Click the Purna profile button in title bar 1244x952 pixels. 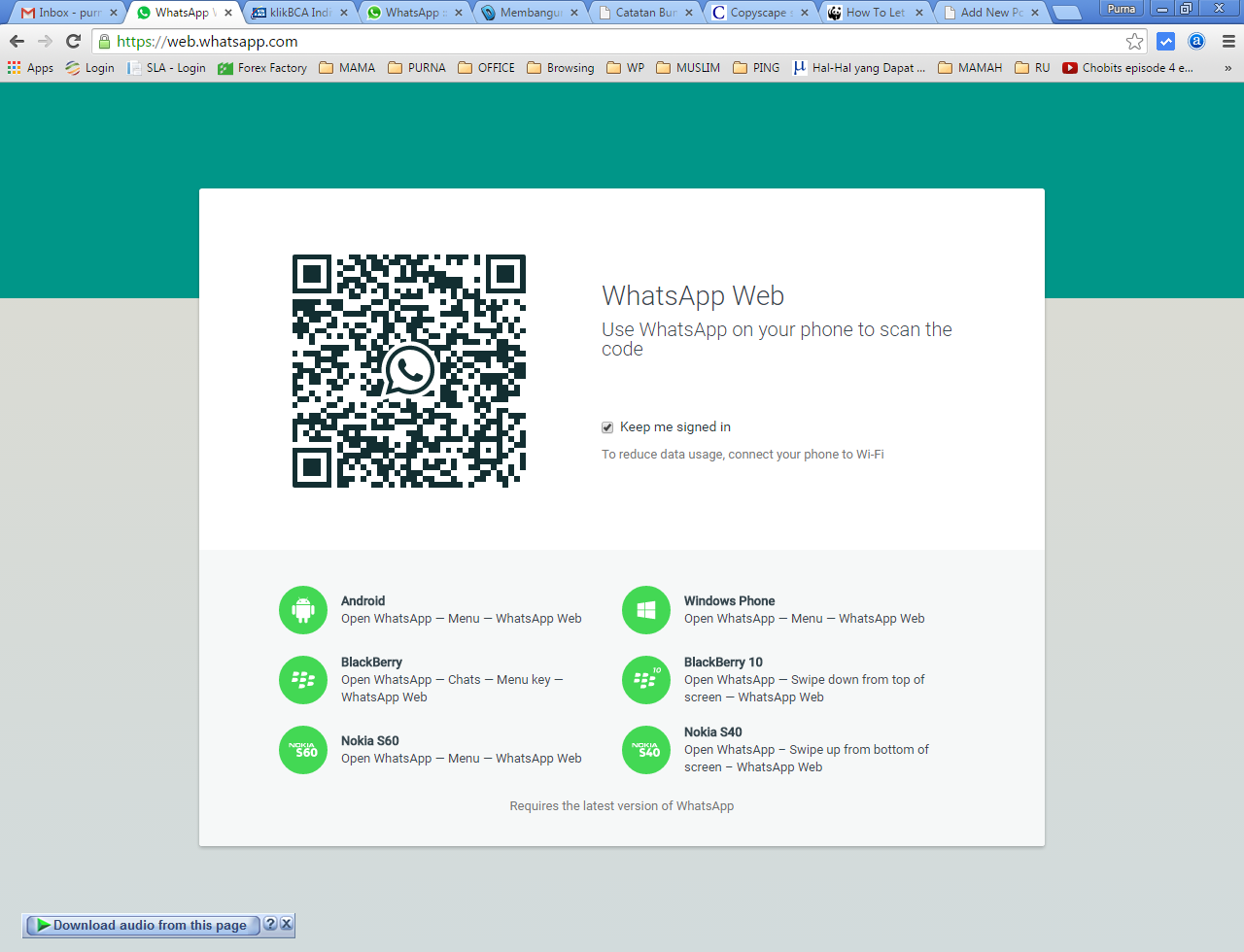[x=1121, y=9]
